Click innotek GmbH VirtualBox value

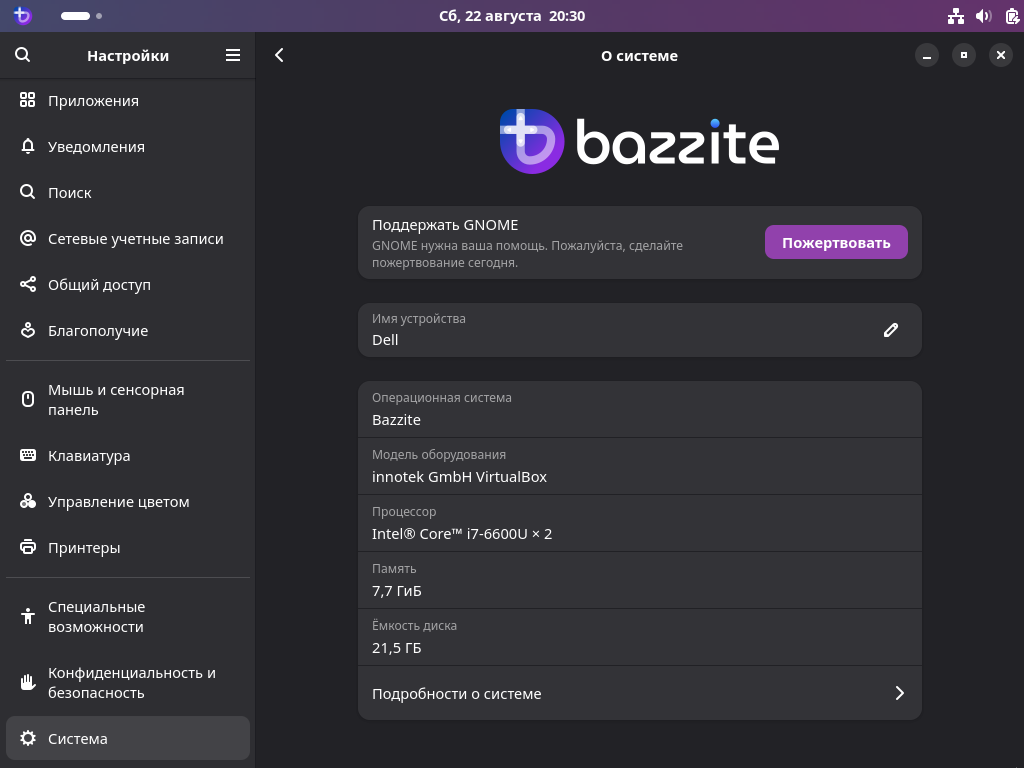[459, 477]
